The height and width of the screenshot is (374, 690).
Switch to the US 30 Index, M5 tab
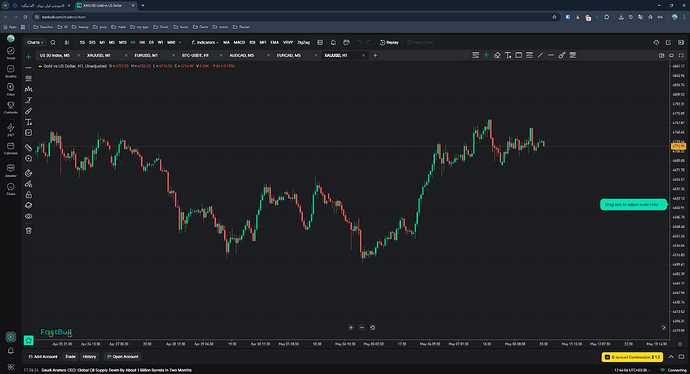pos(55,55)
